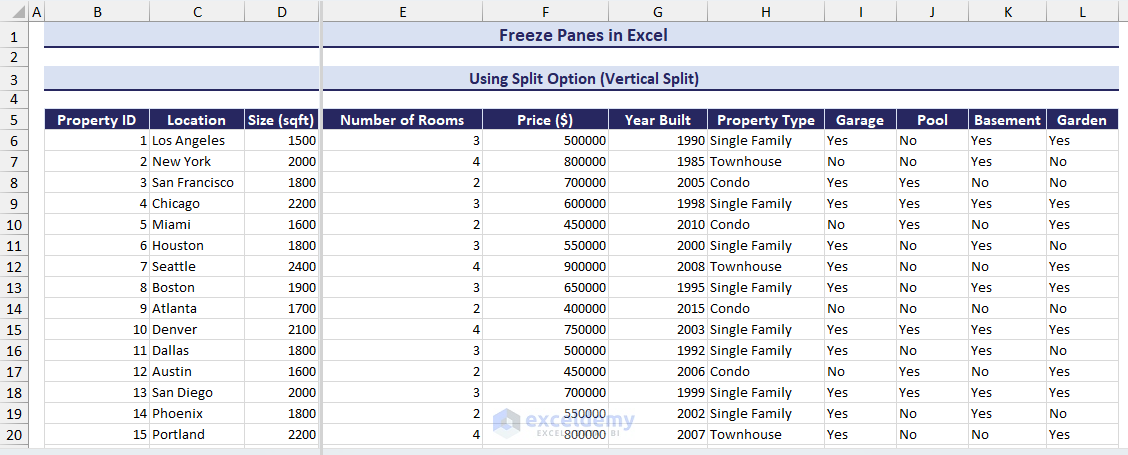
Task: Select column K header
Action: coord(1007,12)
